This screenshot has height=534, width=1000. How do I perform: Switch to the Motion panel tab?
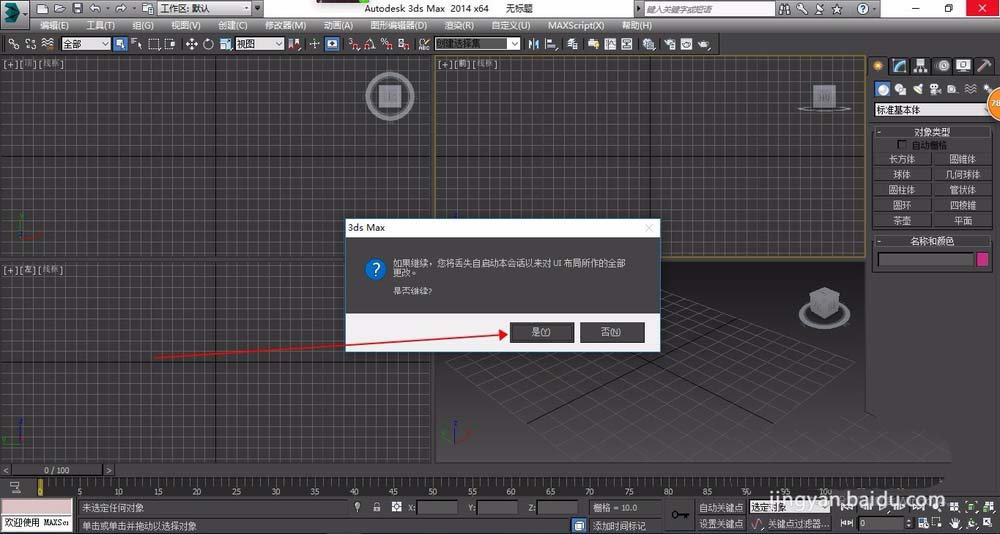pos(942,66)
